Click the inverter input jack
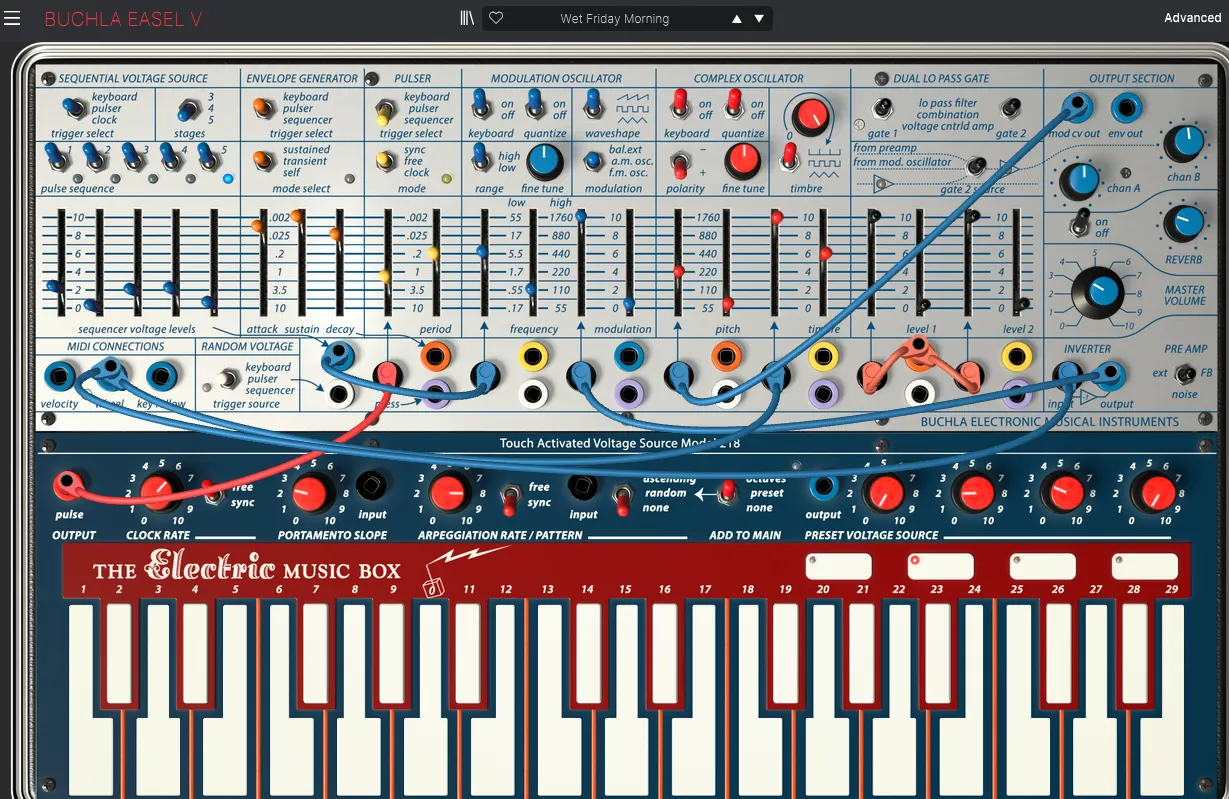 click(x=1067, y=376)
